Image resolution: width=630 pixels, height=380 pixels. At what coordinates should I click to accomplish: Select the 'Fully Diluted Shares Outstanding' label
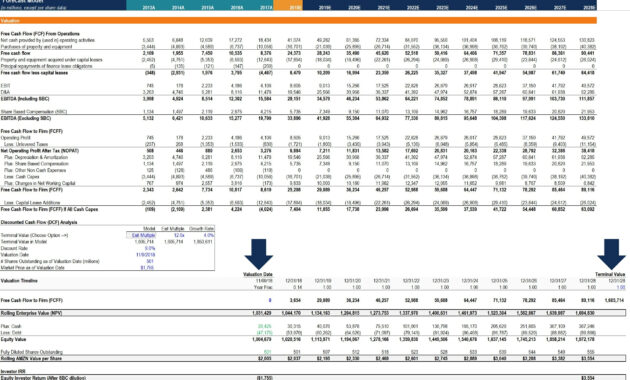[31, 352]
